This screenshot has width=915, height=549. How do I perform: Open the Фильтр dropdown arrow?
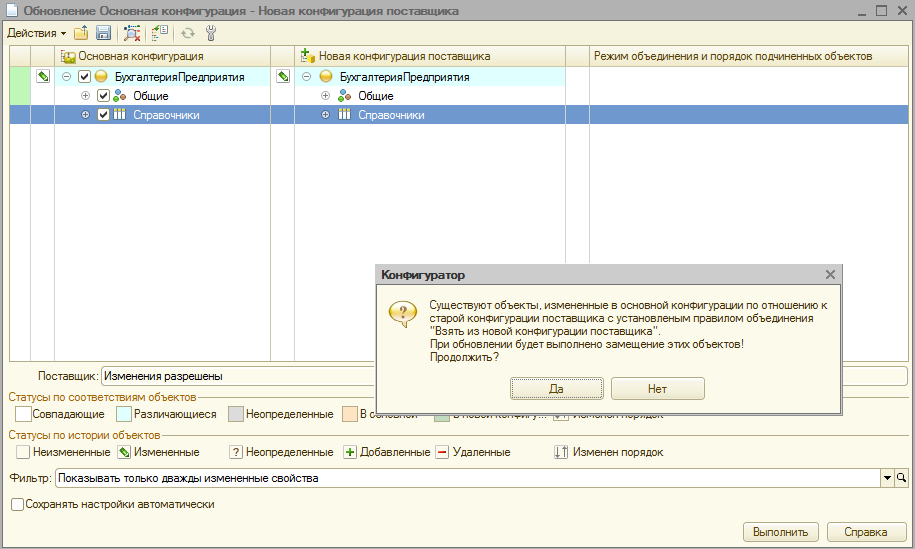[888, 478]
